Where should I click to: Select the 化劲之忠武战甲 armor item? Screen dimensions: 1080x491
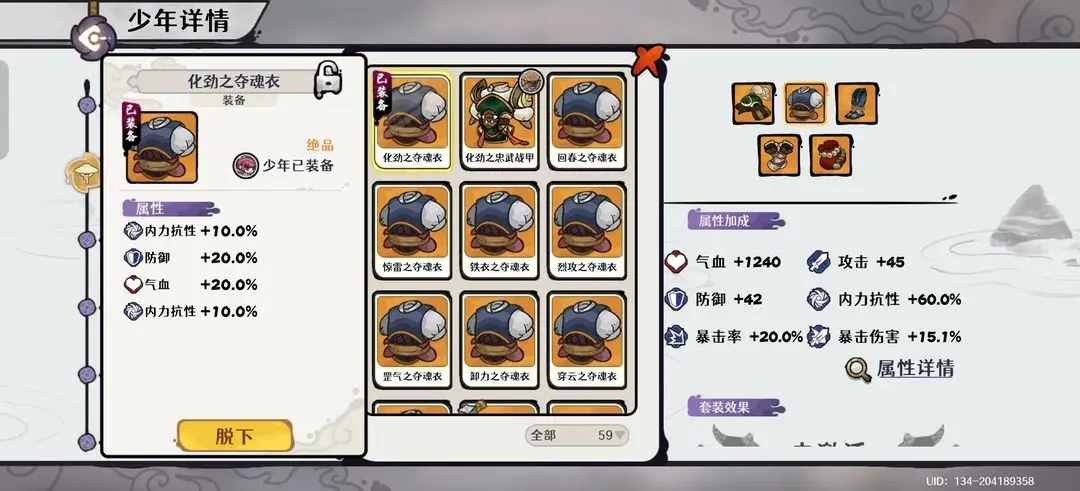coord(499,121)
